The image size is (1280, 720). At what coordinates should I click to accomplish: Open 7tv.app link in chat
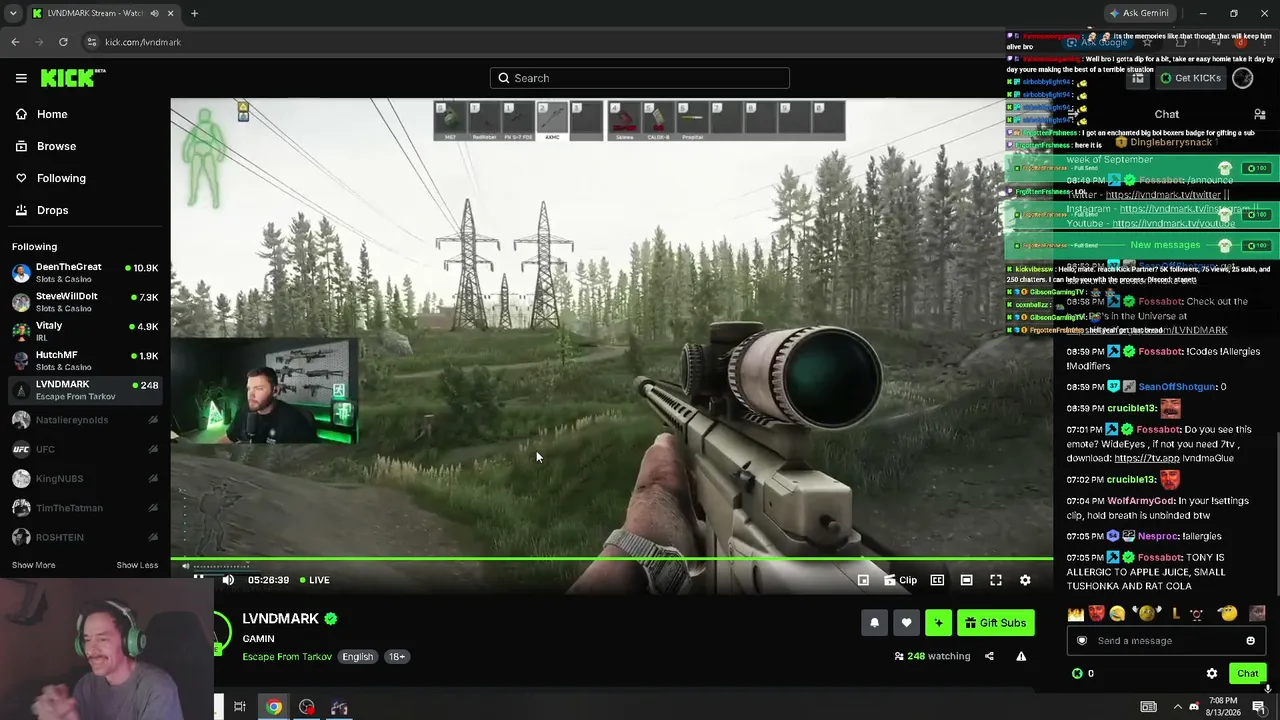point(1147,458)
